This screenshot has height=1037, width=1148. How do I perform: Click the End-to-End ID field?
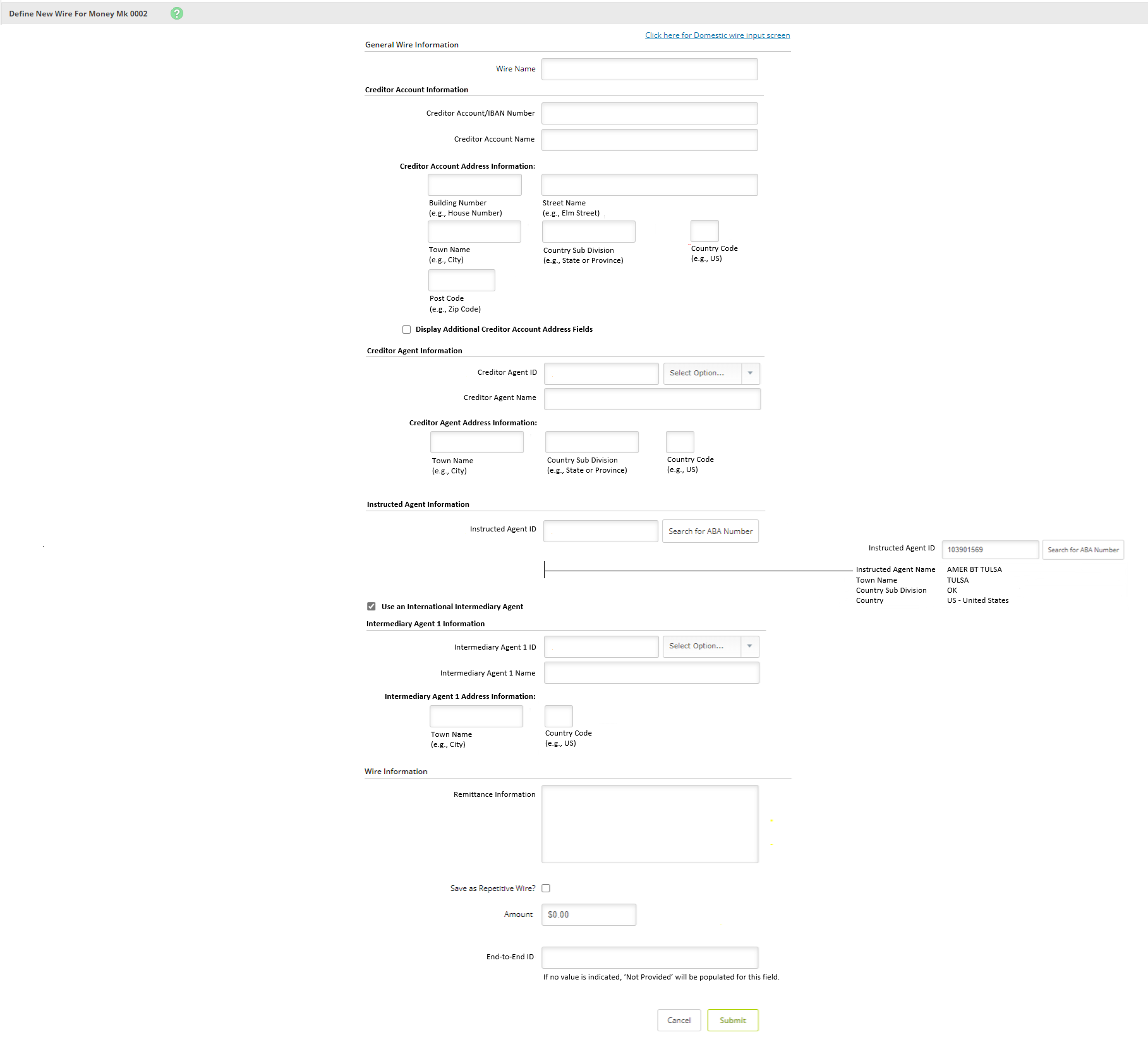pos(650,957)
